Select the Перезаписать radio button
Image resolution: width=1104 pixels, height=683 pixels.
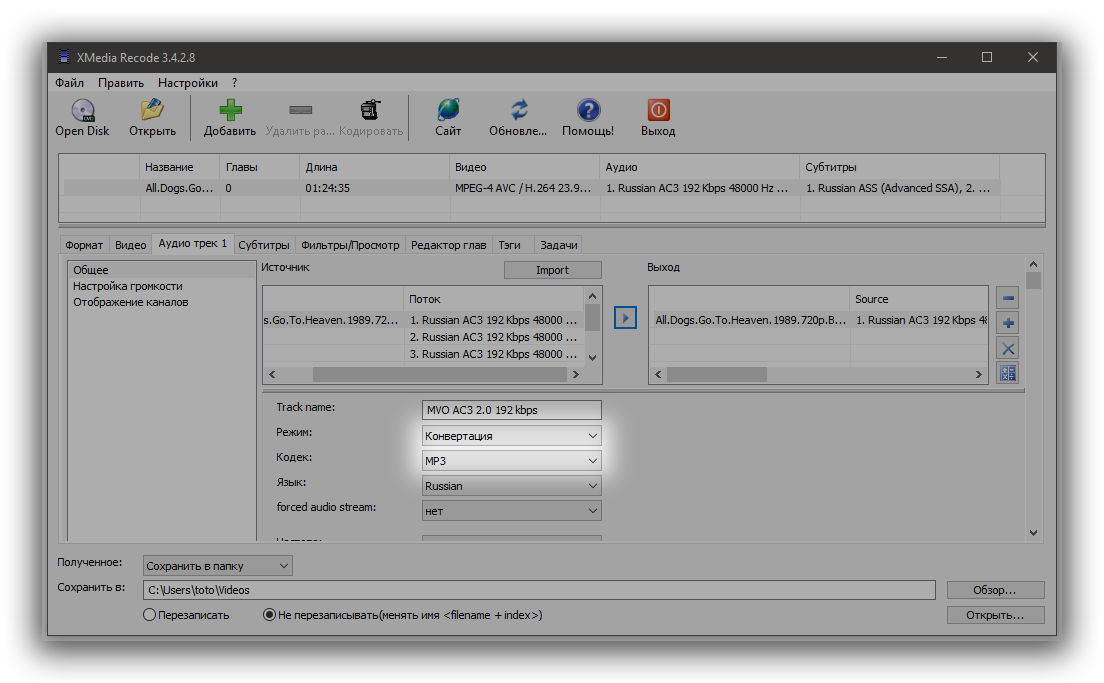point(150,615)
